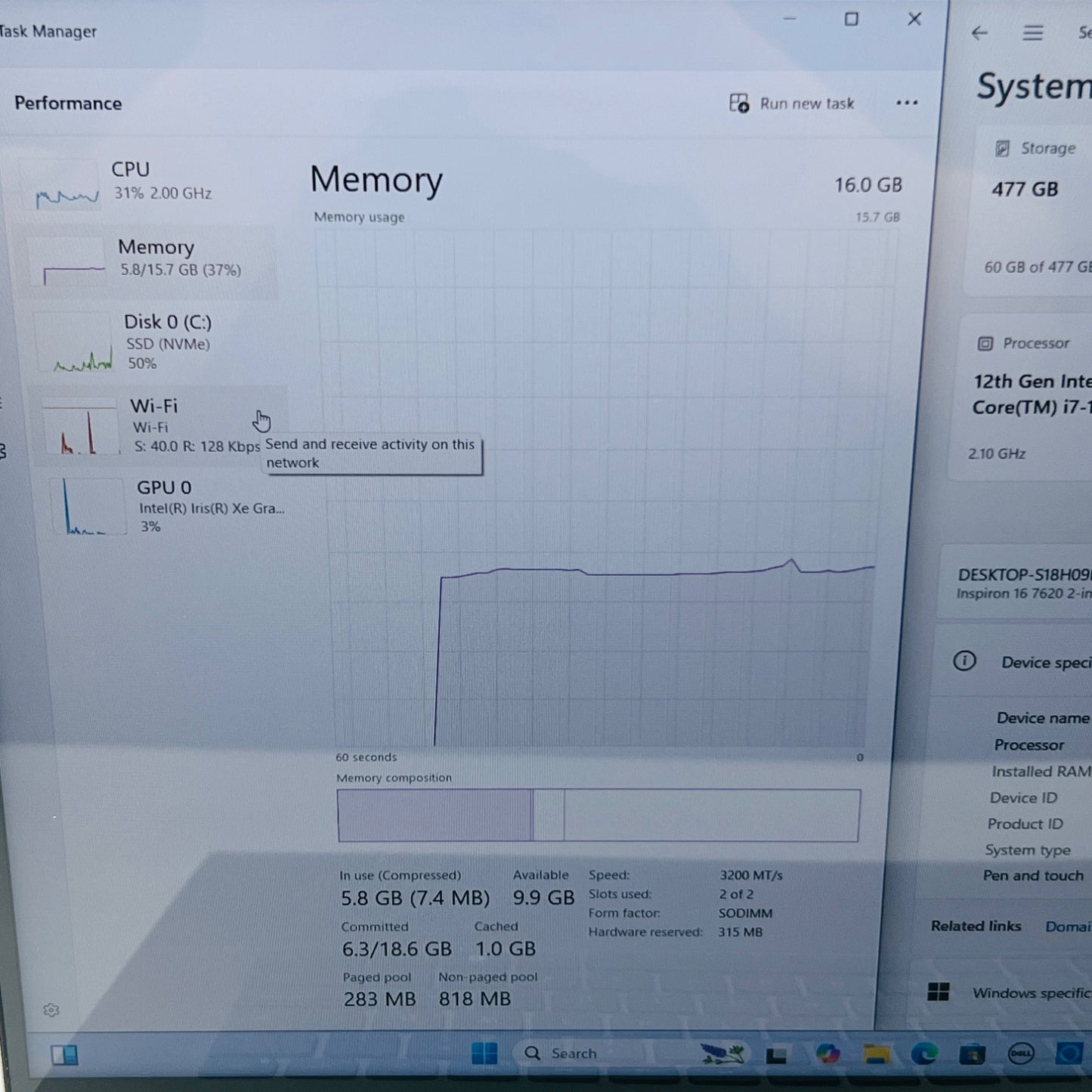Open Wi-Fi performance entry label
The height and width of the screenshot is (1092, 1092).
tap(154, 406)
